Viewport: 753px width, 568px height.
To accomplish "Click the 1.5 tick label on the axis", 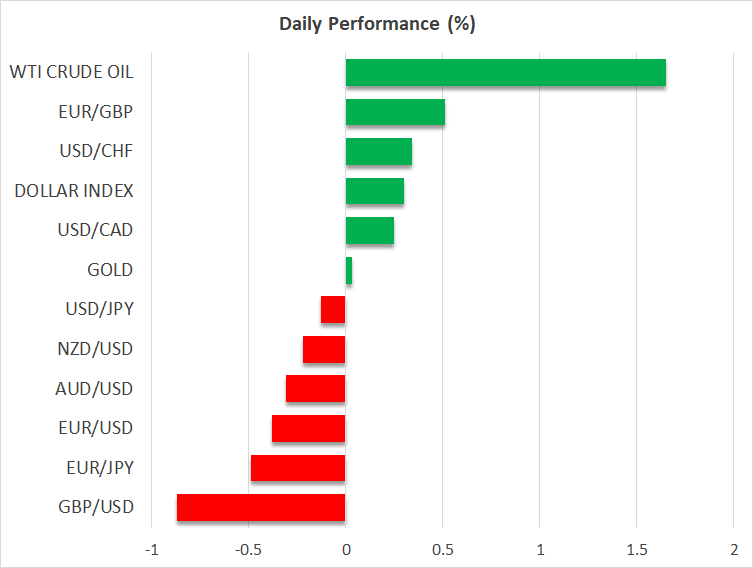I will [636, 550].
